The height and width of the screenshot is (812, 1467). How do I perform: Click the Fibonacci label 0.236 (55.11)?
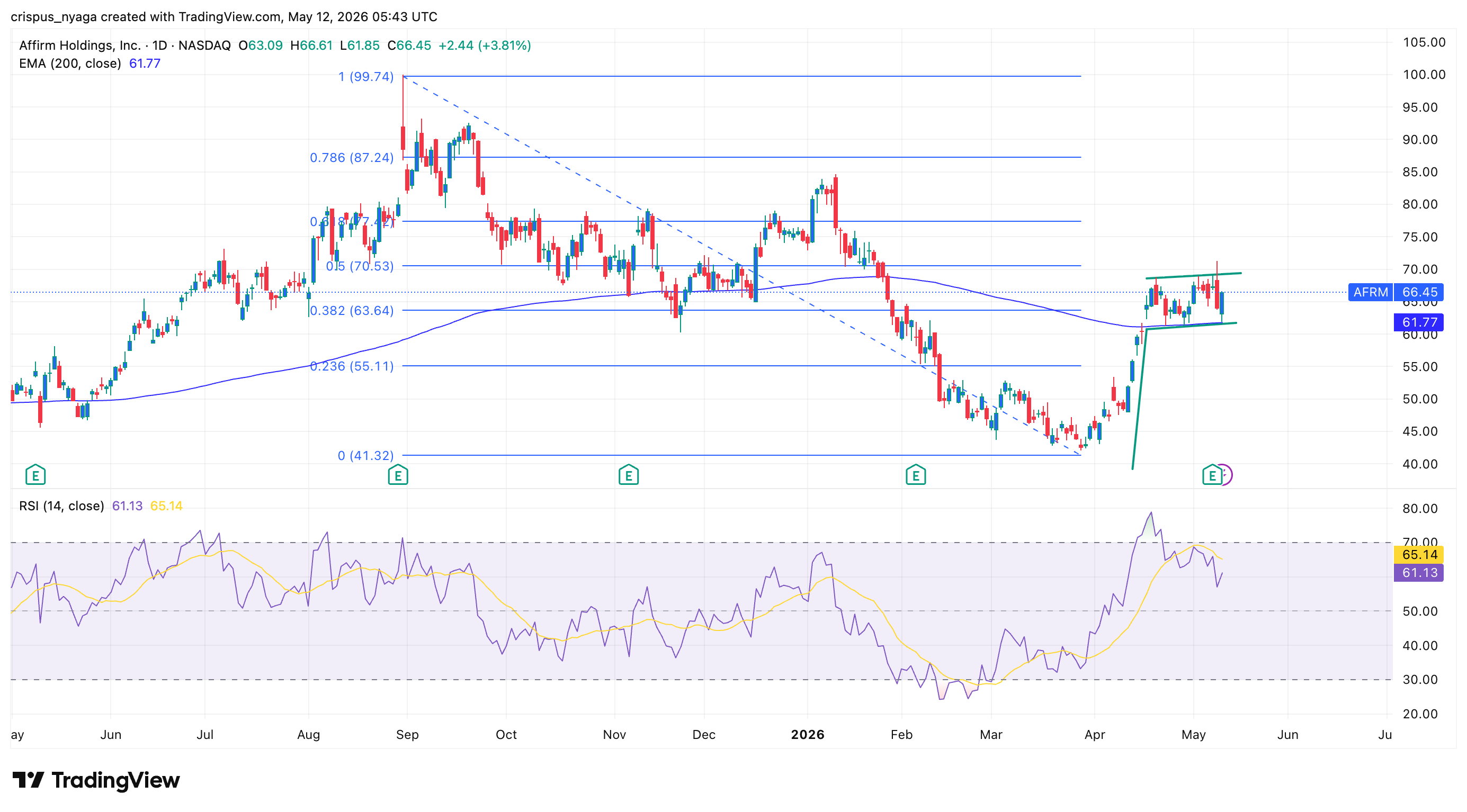351,366
